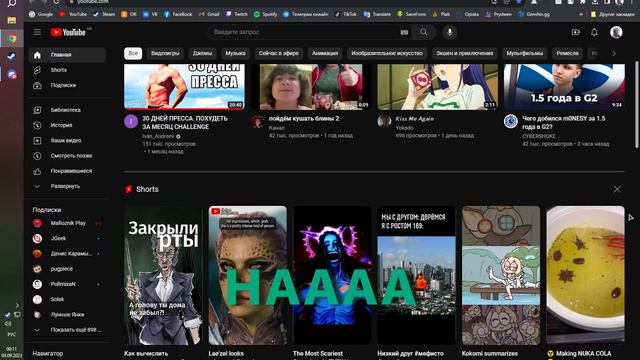Open Денис Карамы... subscription channel
Screen dimensions: 640x360
(x=67, y=253)
